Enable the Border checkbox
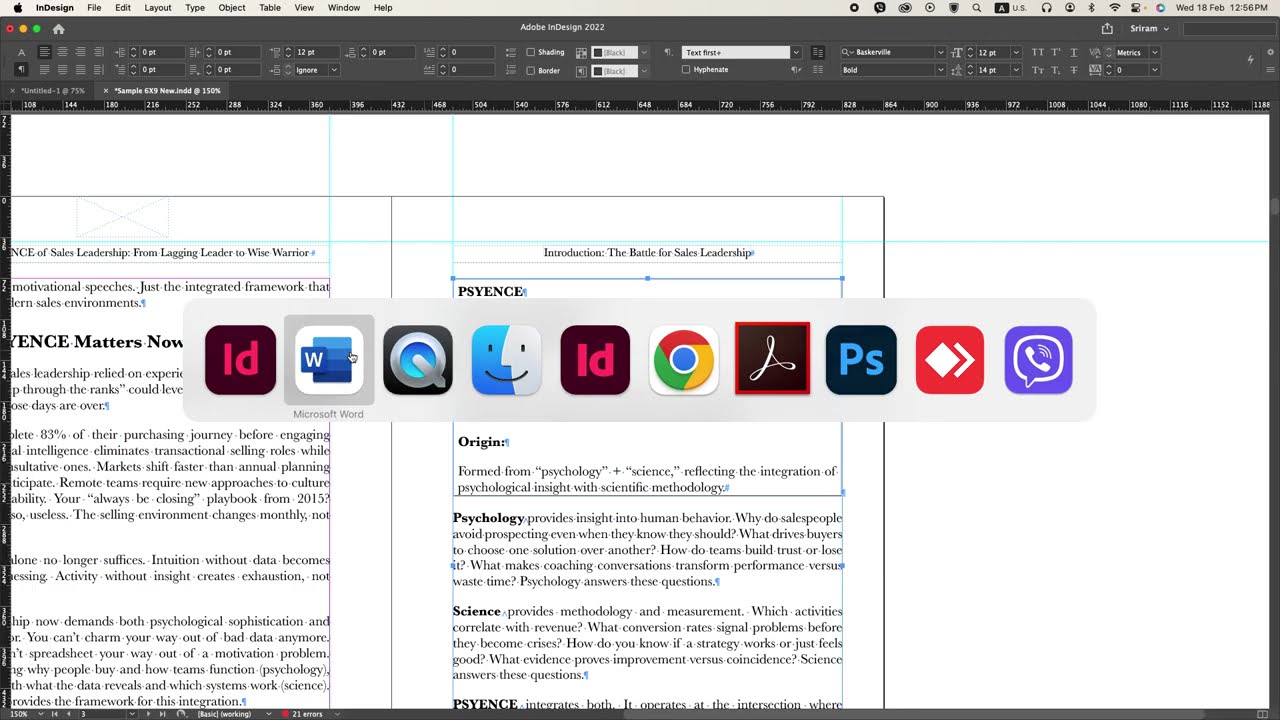Screen dimensions: 1280x720 [x=531, y=71]
